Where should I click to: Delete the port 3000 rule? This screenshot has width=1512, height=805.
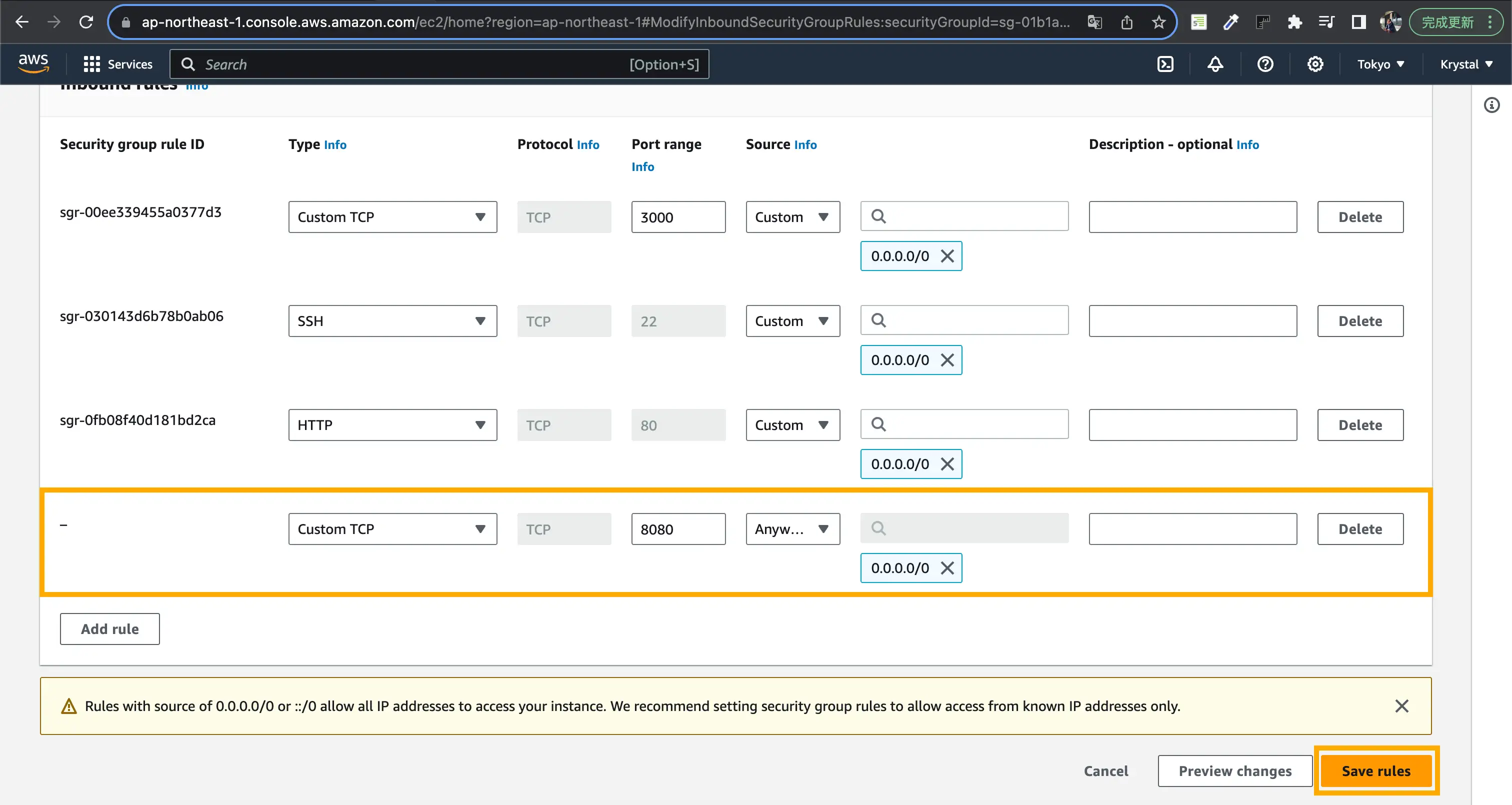tap(1360, 217)
